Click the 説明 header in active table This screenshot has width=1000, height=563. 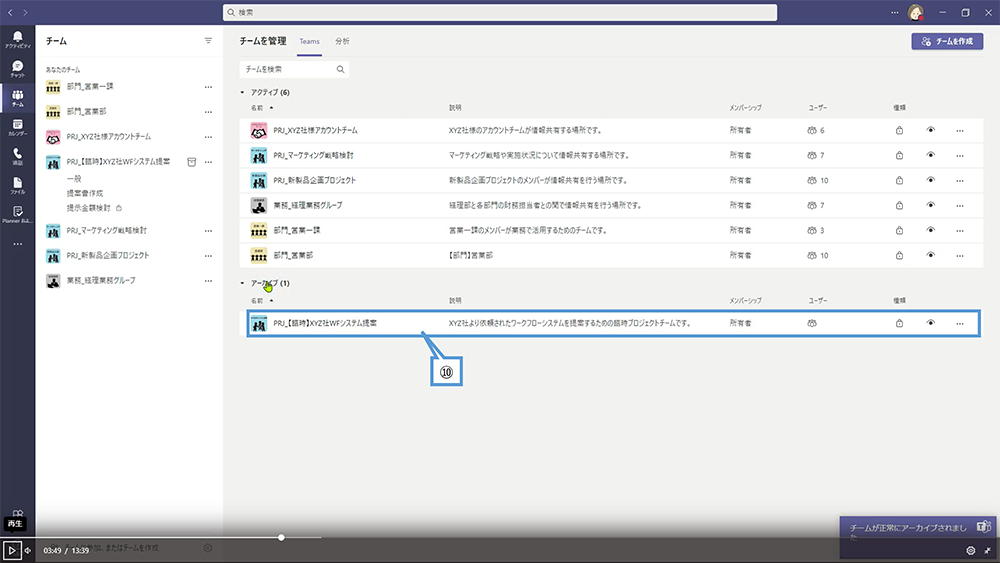[455, 108]
